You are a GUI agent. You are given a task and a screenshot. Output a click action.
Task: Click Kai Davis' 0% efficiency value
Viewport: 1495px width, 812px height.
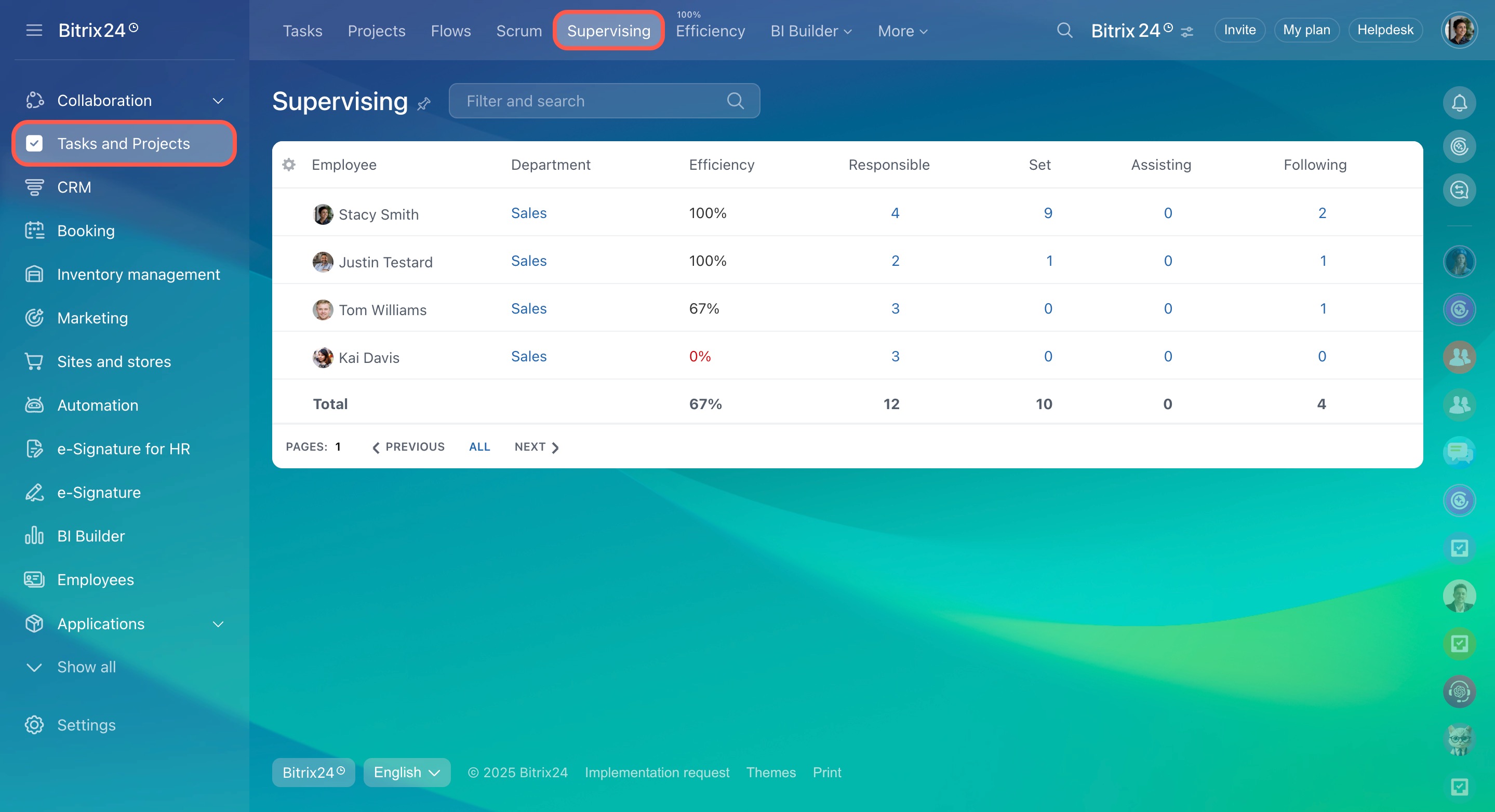tap(700, 356)
